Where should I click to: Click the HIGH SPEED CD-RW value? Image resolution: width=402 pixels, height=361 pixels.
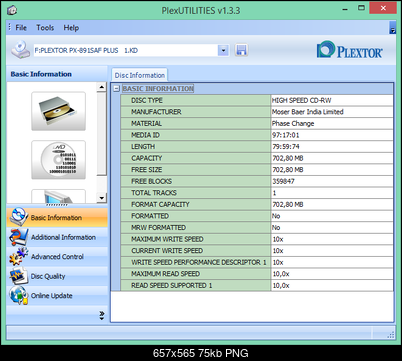click(x=301, y=100)
